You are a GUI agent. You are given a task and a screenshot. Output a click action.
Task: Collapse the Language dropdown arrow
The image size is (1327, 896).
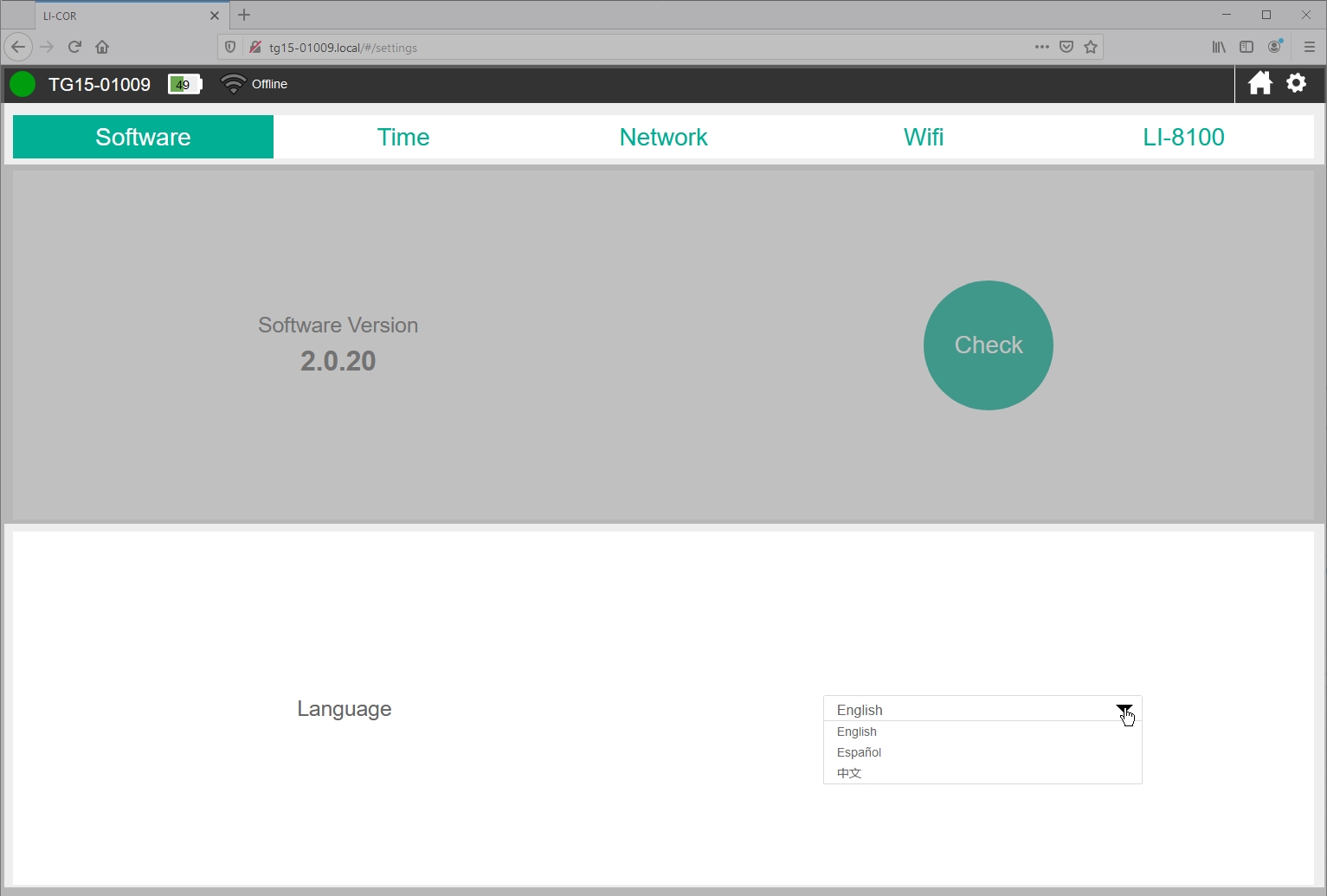click(x=1124, y=709)
